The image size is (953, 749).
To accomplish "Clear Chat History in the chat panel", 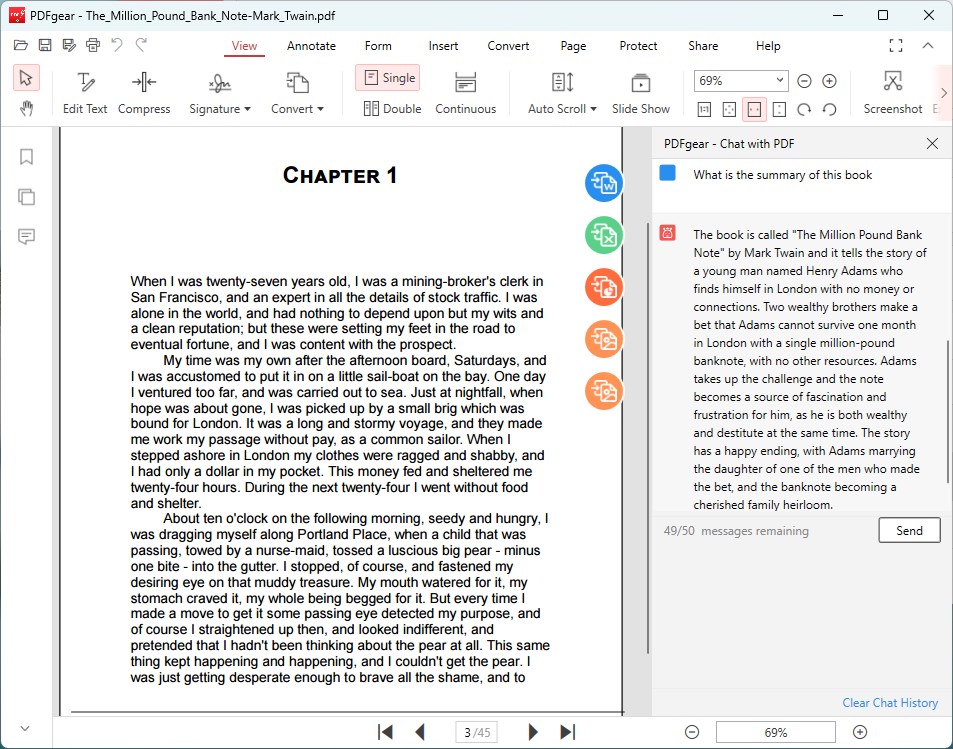I will coord(889,702).
